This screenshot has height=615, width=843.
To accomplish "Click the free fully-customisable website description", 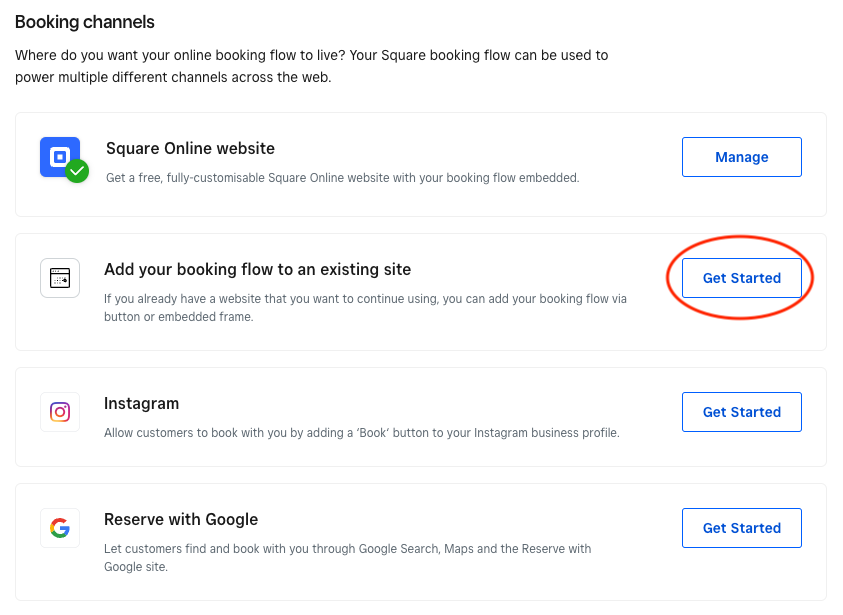I will click(342, 178).
